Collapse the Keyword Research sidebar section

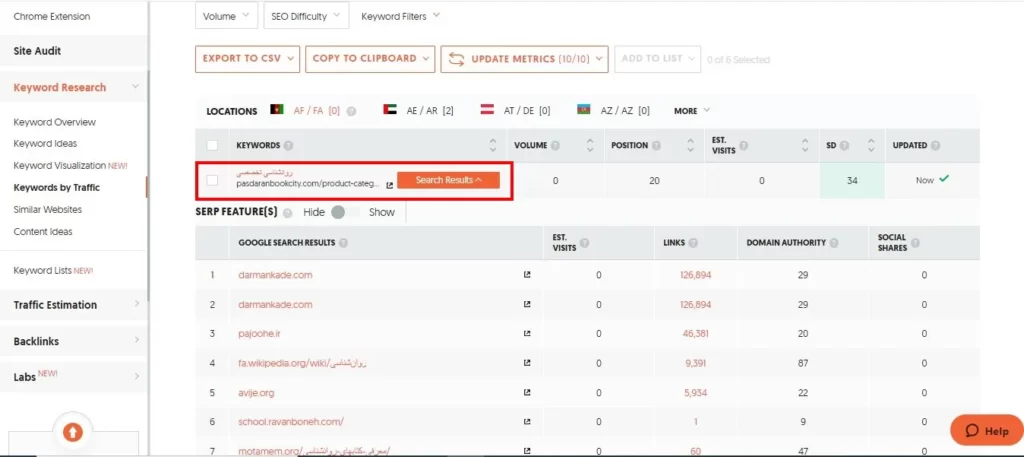pyautogui.click(x=74, y=87)
